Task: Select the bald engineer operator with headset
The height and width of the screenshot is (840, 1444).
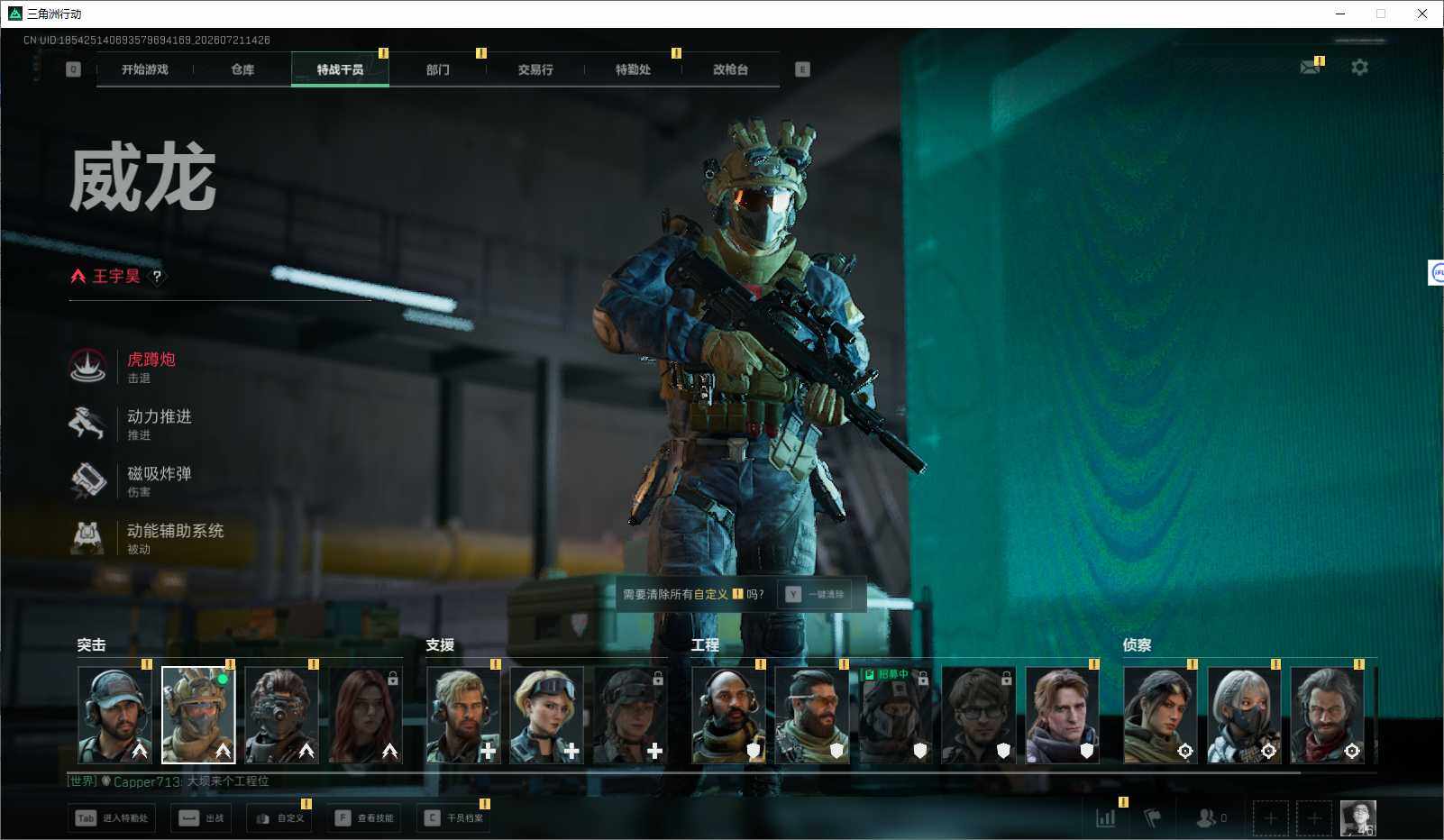Action: coord(728,715)
